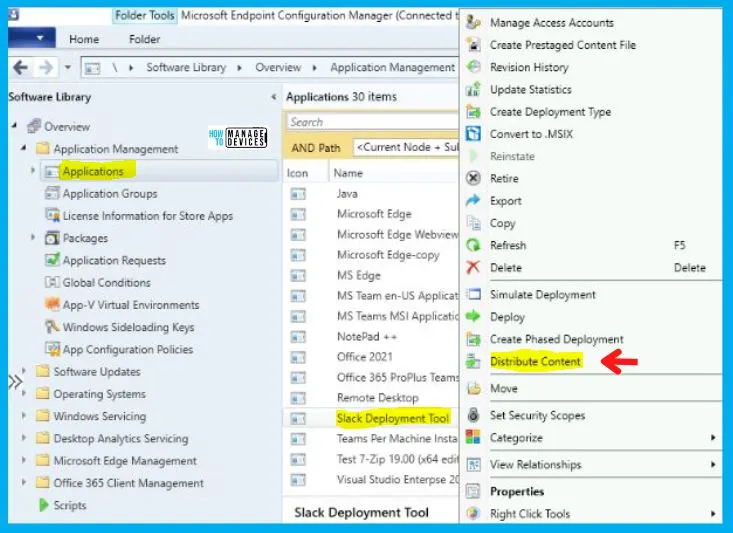Click the red Delete X icon

click(x=473, y=267)
